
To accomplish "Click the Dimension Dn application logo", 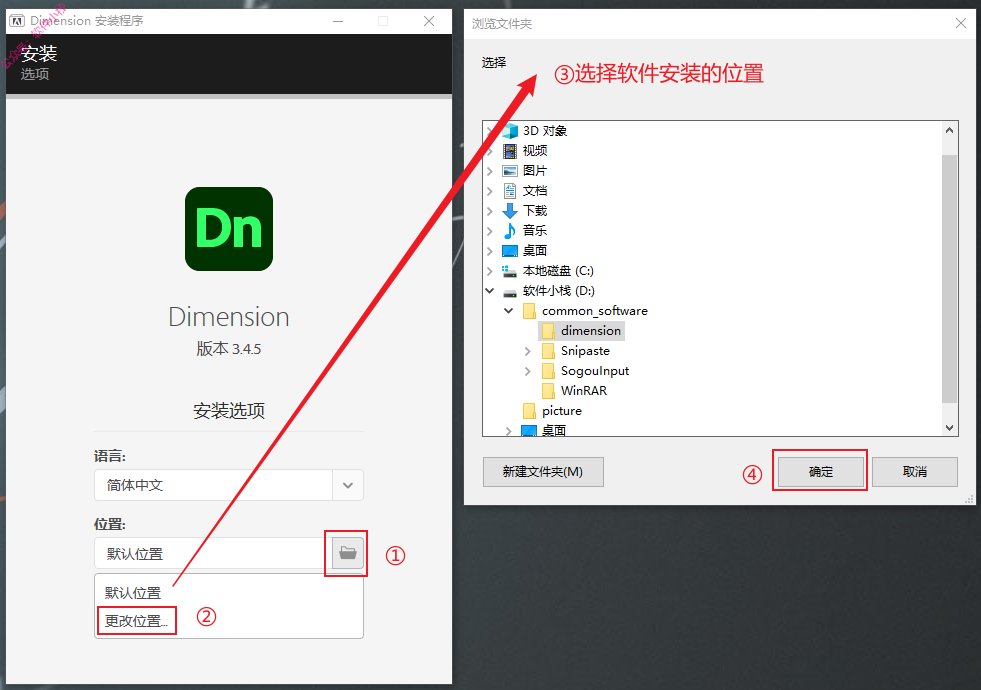I will 229,229.
